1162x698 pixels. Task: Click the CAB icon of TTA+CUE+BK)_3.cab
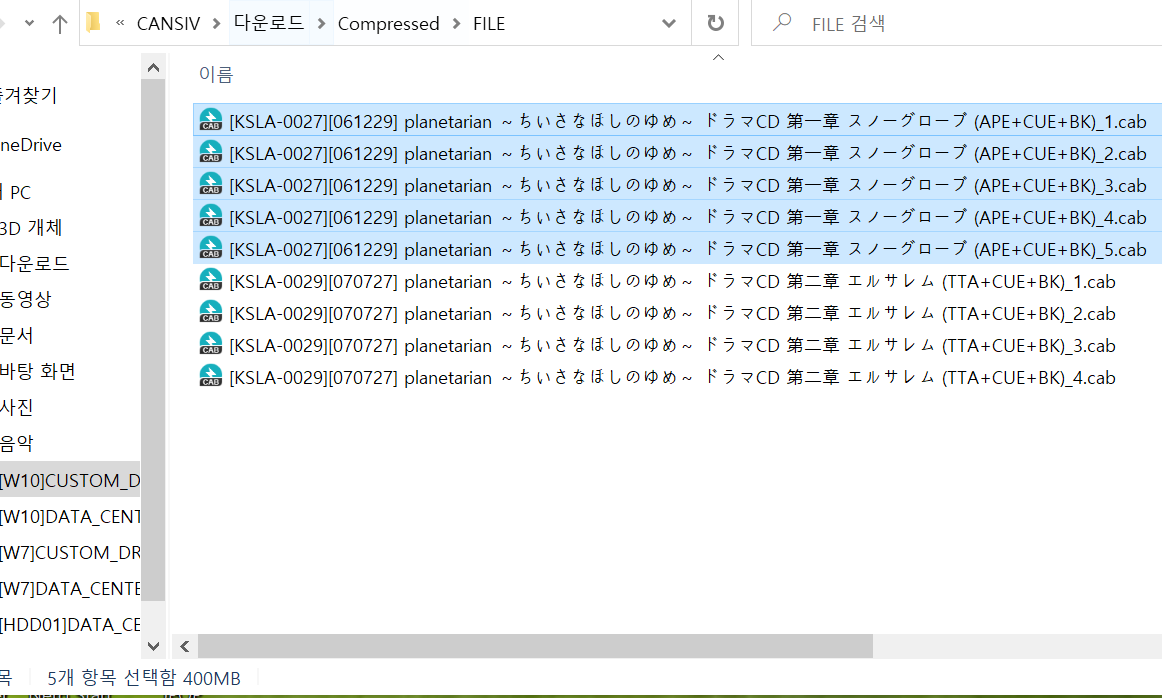coord(210,344)
